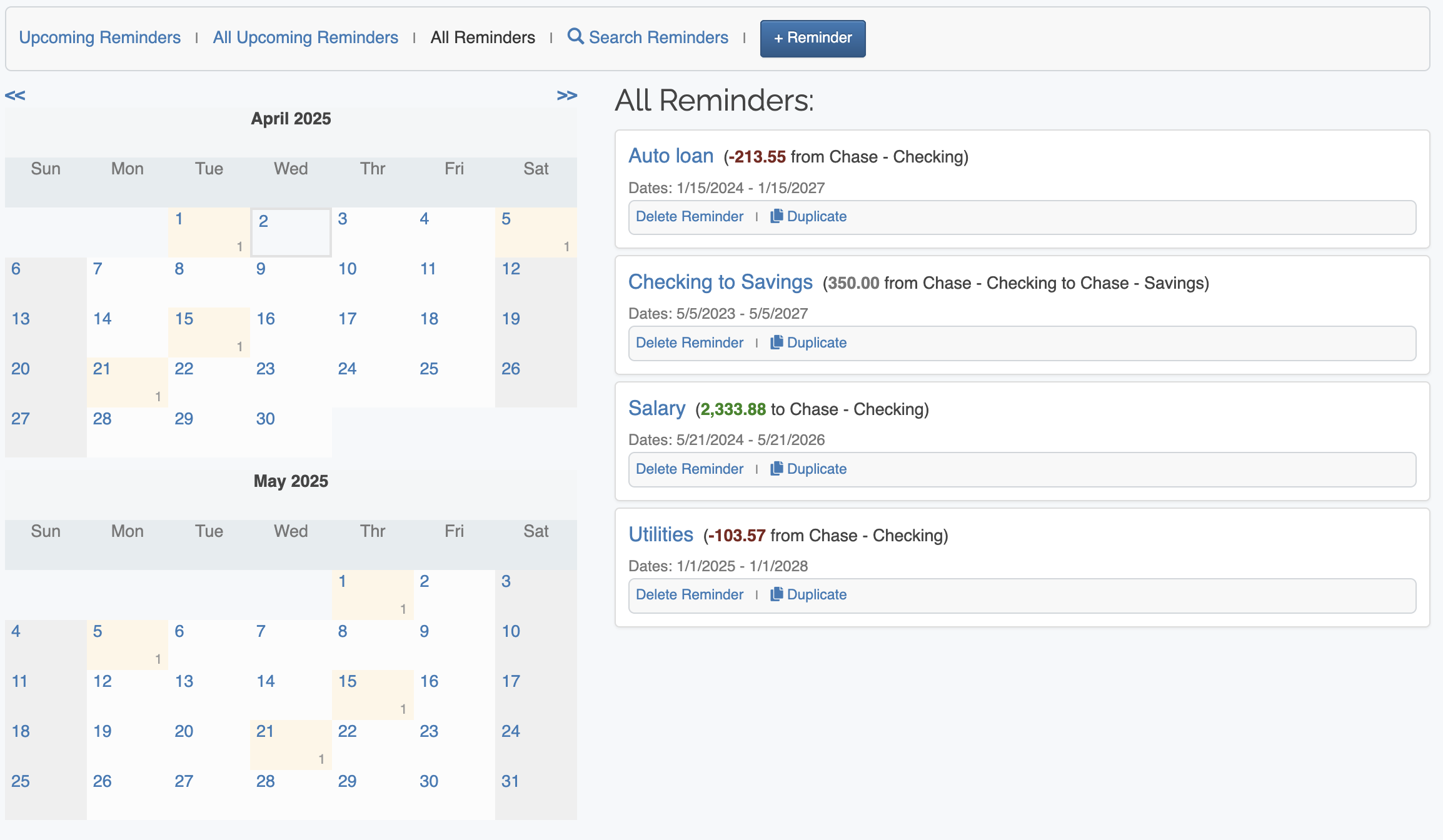Image resolution: width=1443 pixels, height=840 pixels.
Task: Advance calendar with >> arrow
Action: point(566,96)
